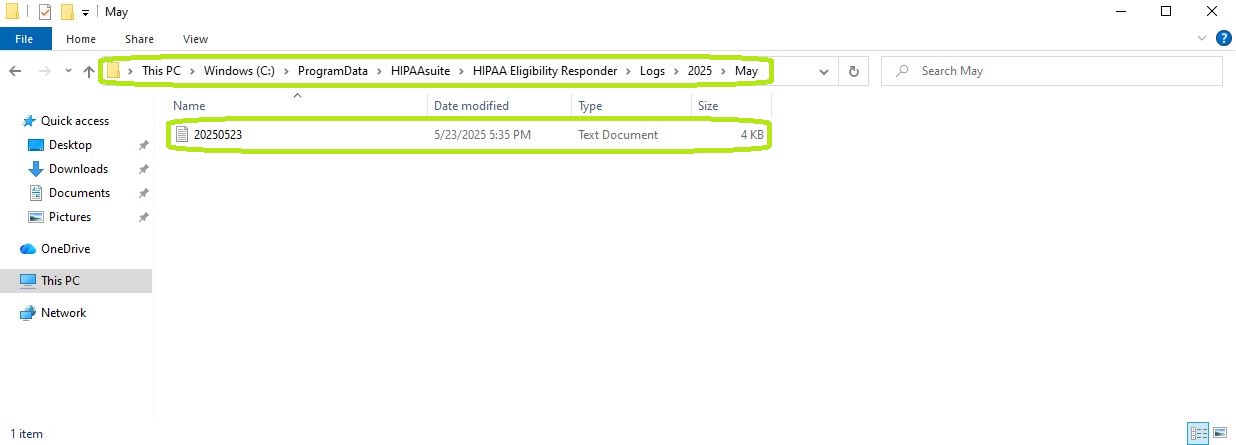This screenshot has width=1236, height=445.
Task: Click ProgramData breadcrumb in address bar
Action: tap(333, 71)
